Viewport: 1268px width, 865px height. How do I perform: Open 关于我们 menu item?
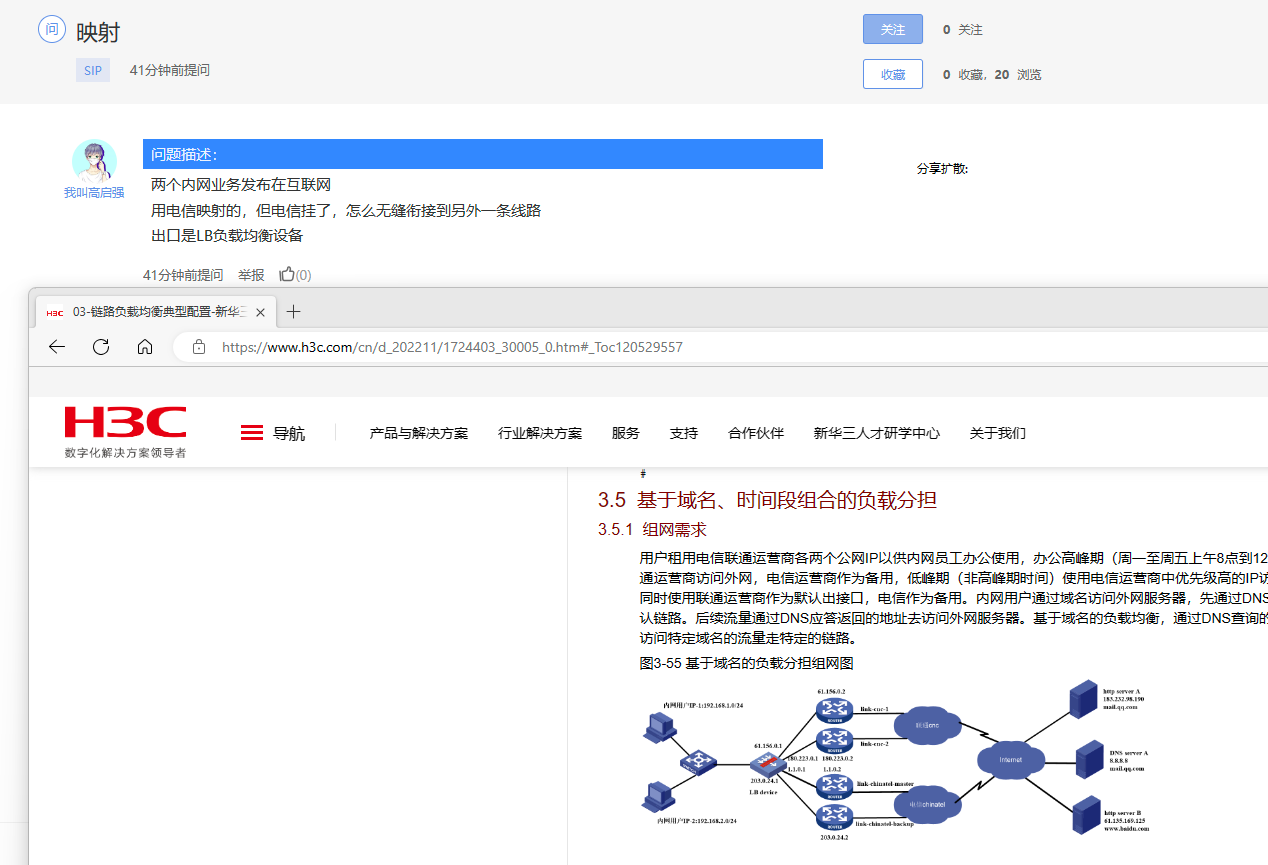[998, 433]
